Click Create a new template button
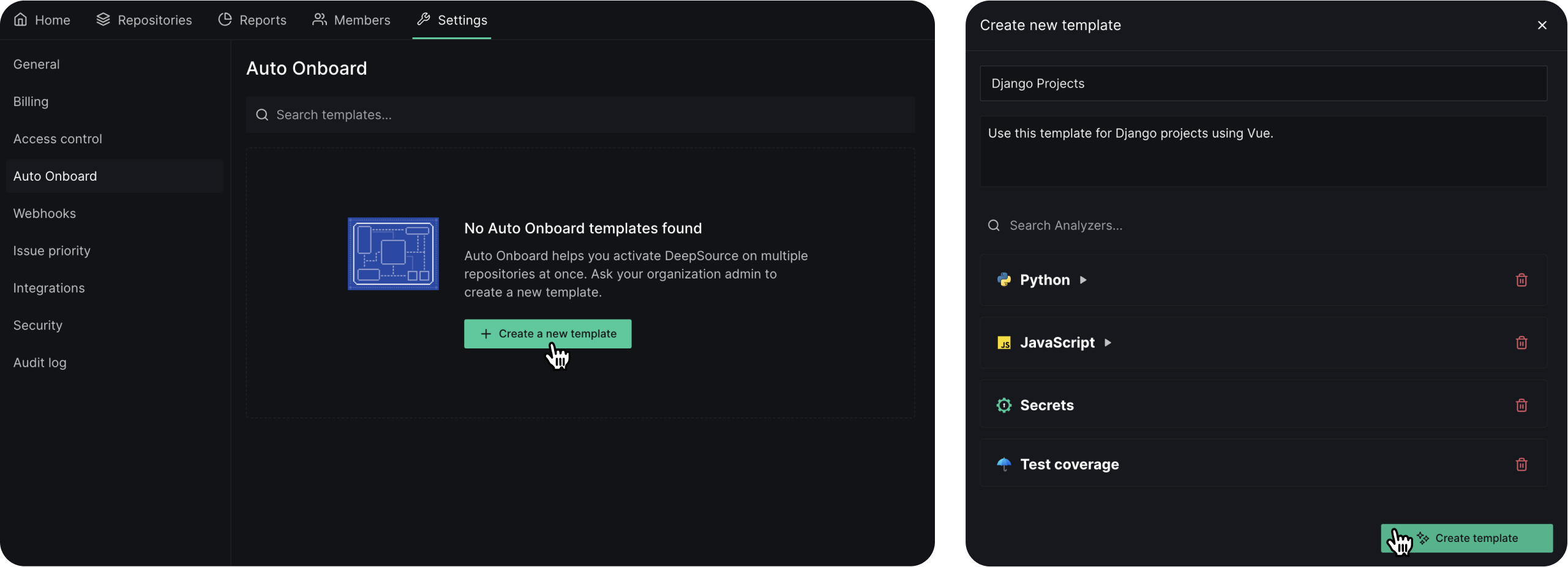This screenshot has width=1568, height=567. point(547,334)
